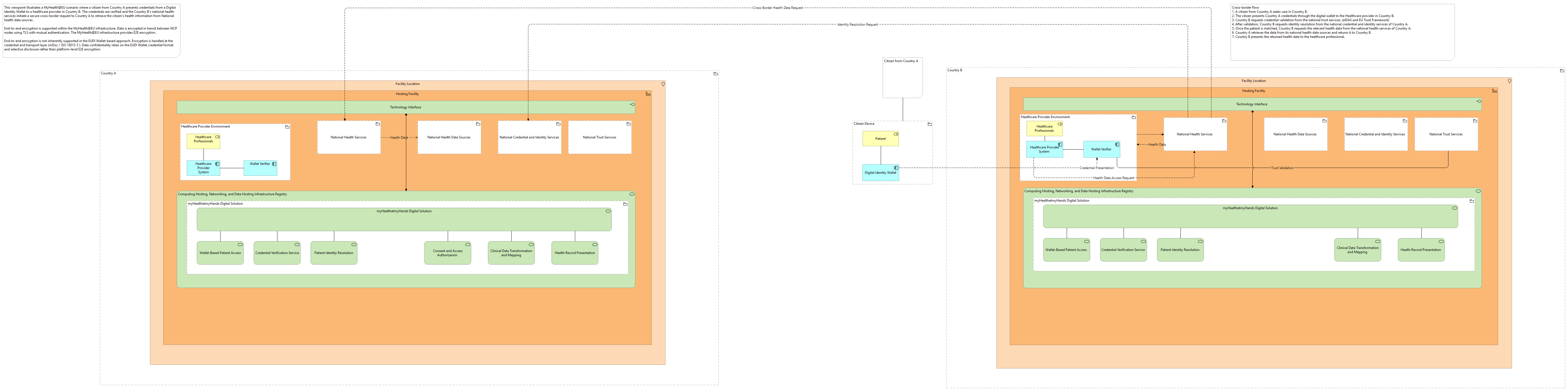Select Country B Health Record Presentation service
The height and width of the screenshot is (391, 1568).
point(1421,250)
